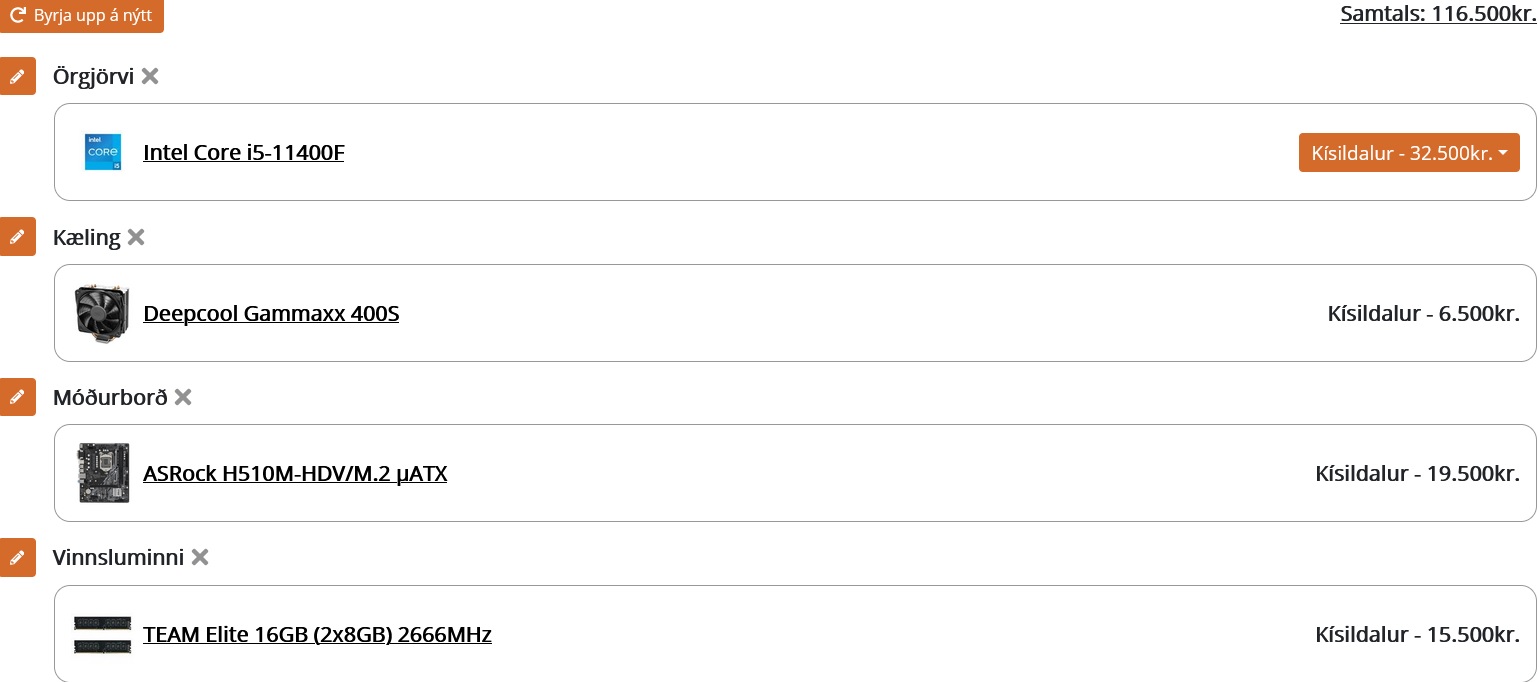Viewport: 1539px width, 682px height.
Task: Click the TEAM Elite RAM thumbnail
Action: 103,634
